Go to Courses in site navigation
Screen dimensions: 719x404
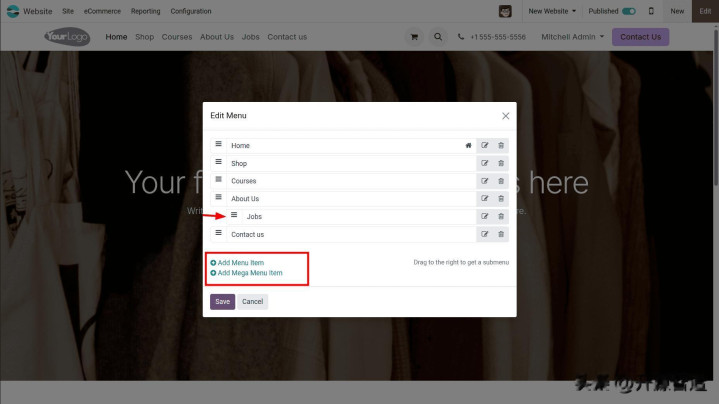tap(177, 37)
